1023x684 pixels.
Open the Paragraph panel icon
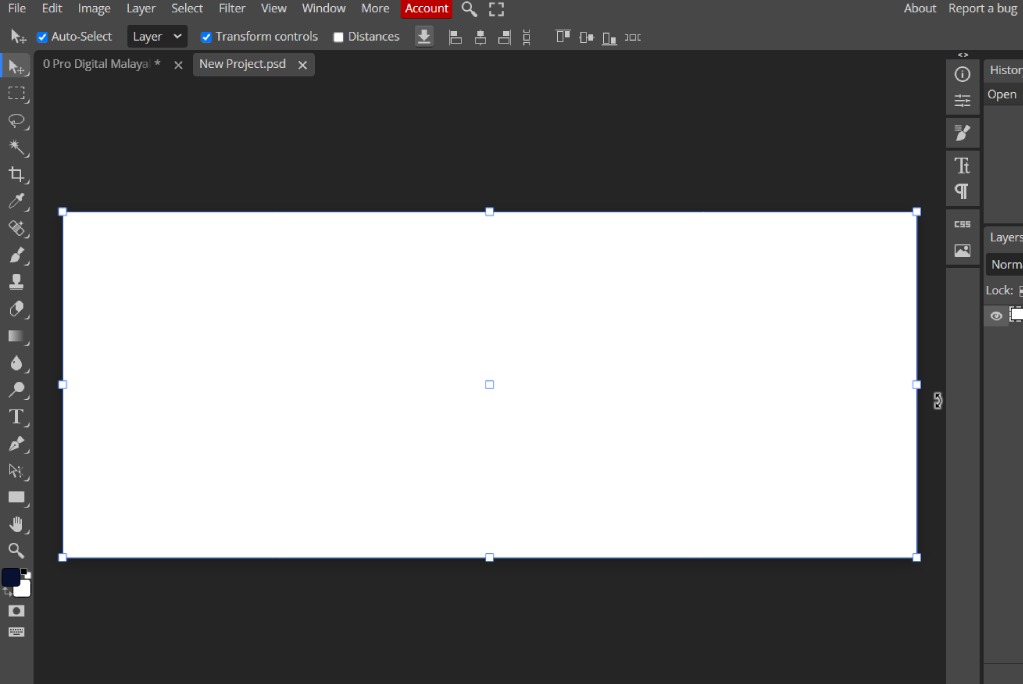962,191
